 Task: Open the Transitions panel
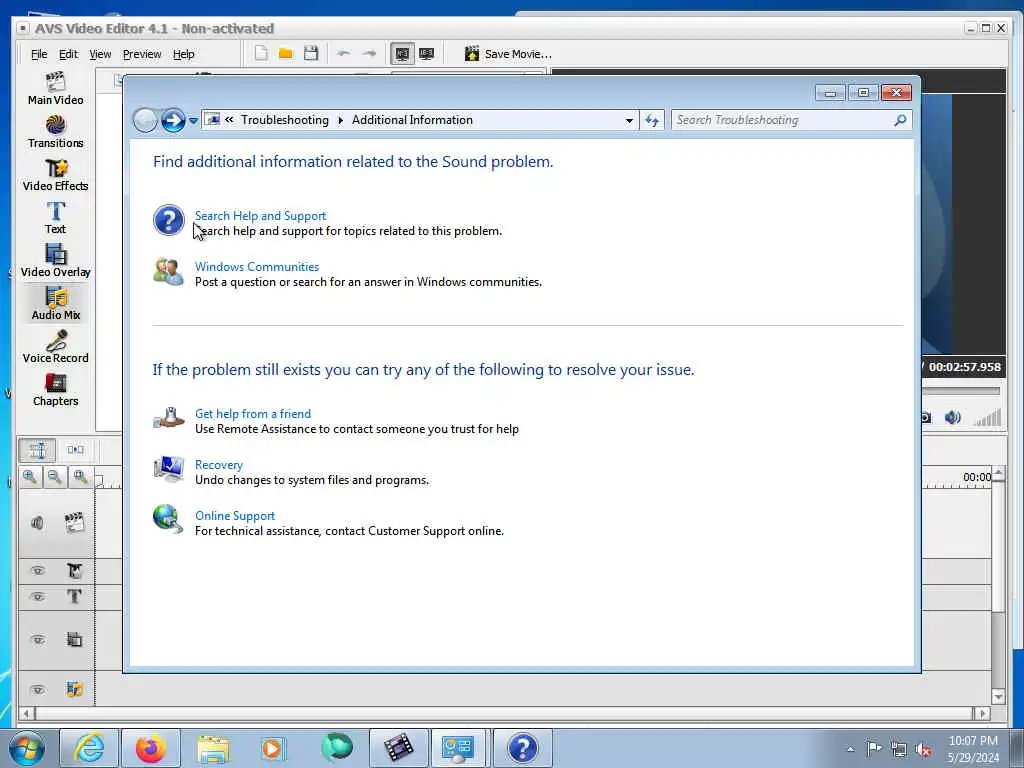click(x=56, y=131)
